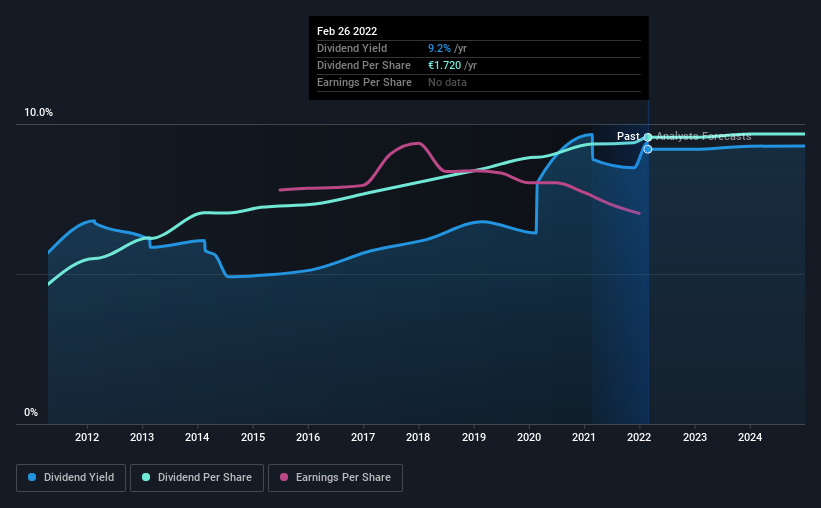The height and width of the screenshot is (508, 821).
Task: Click the 2019 x-axis label
Action: point(474,437)
